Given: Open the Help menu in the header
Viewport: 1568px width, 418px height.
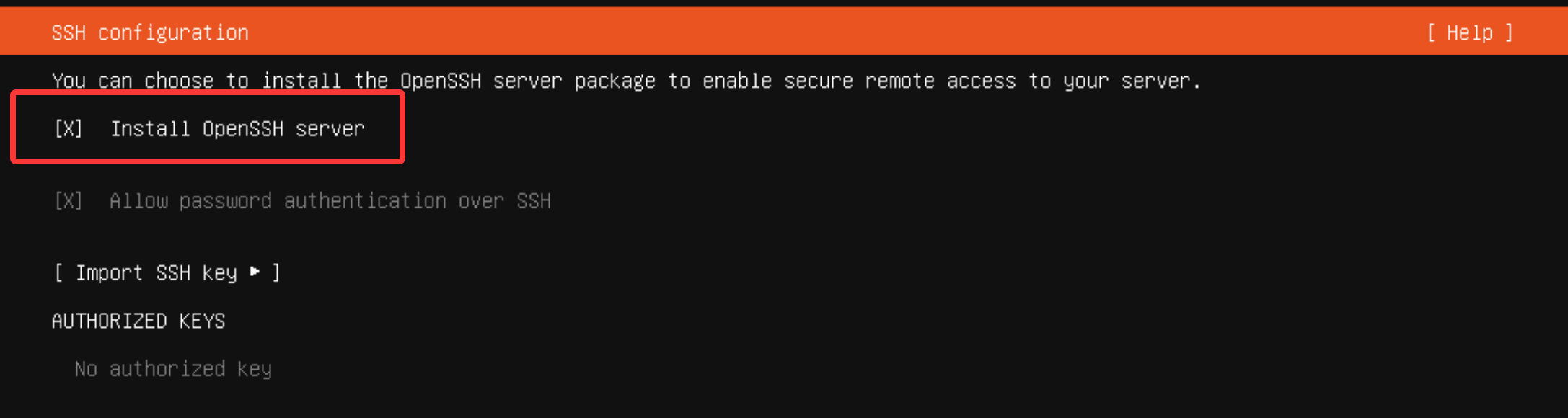Looking at the screenshot, I should click(x=1469, y=33).
